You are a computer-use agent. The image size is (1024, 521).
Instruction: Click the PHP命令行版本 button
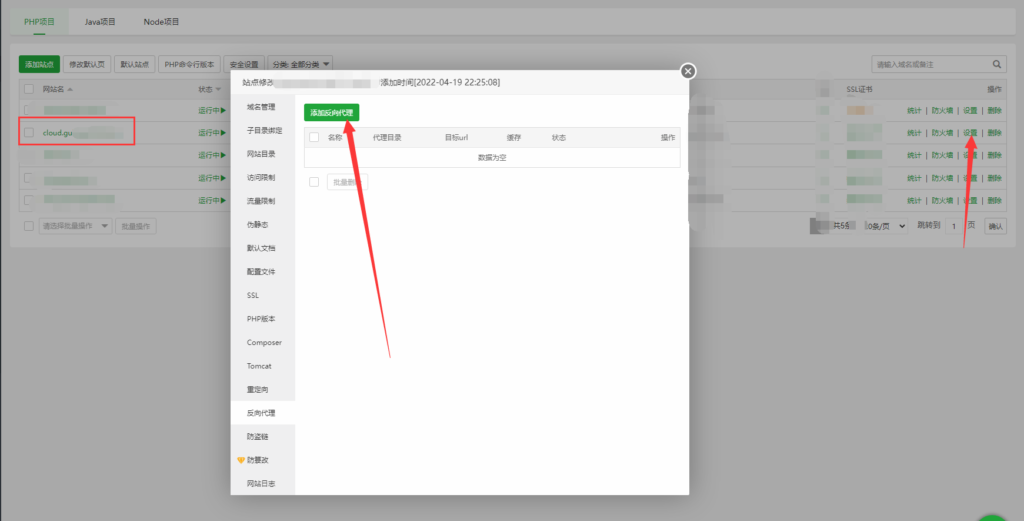click(189, 64)
